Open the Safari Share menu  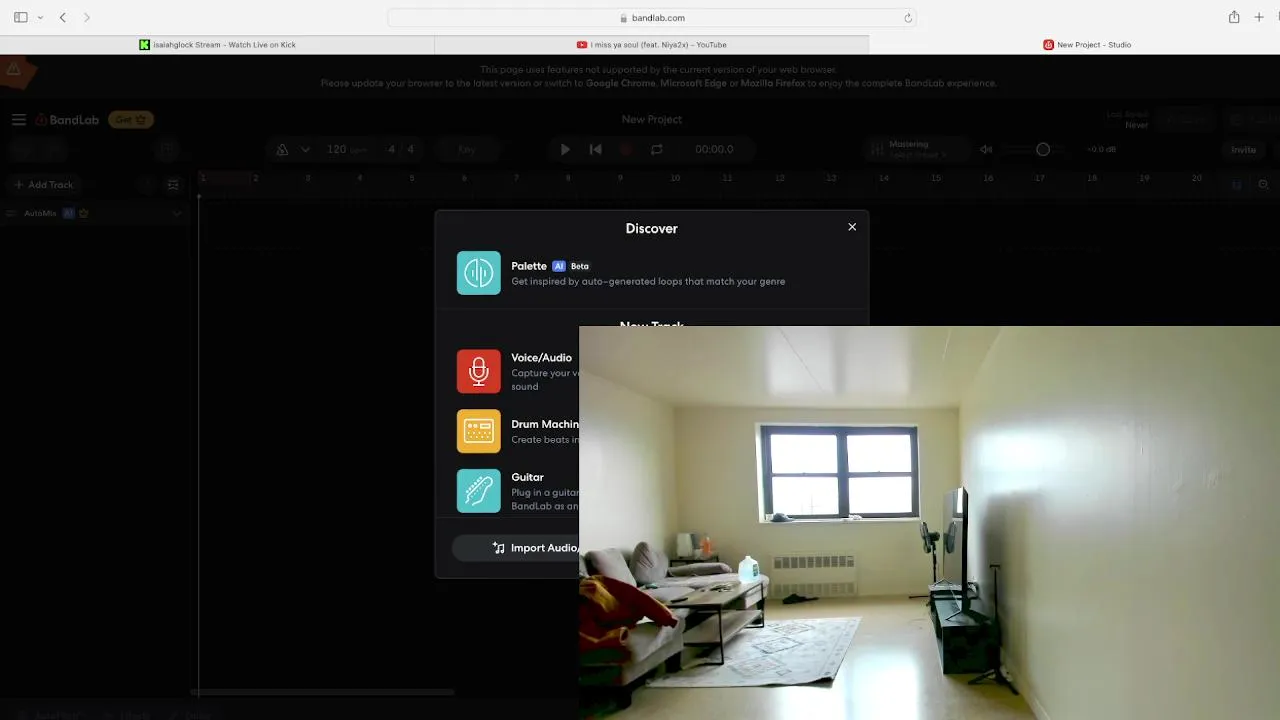coord(1234,17)
